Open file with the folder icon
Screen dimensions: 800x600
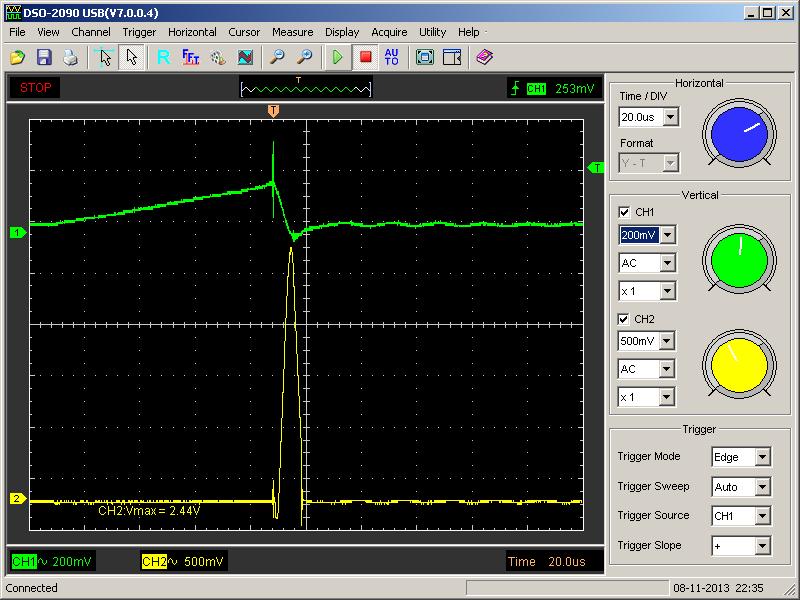(18, 57)
